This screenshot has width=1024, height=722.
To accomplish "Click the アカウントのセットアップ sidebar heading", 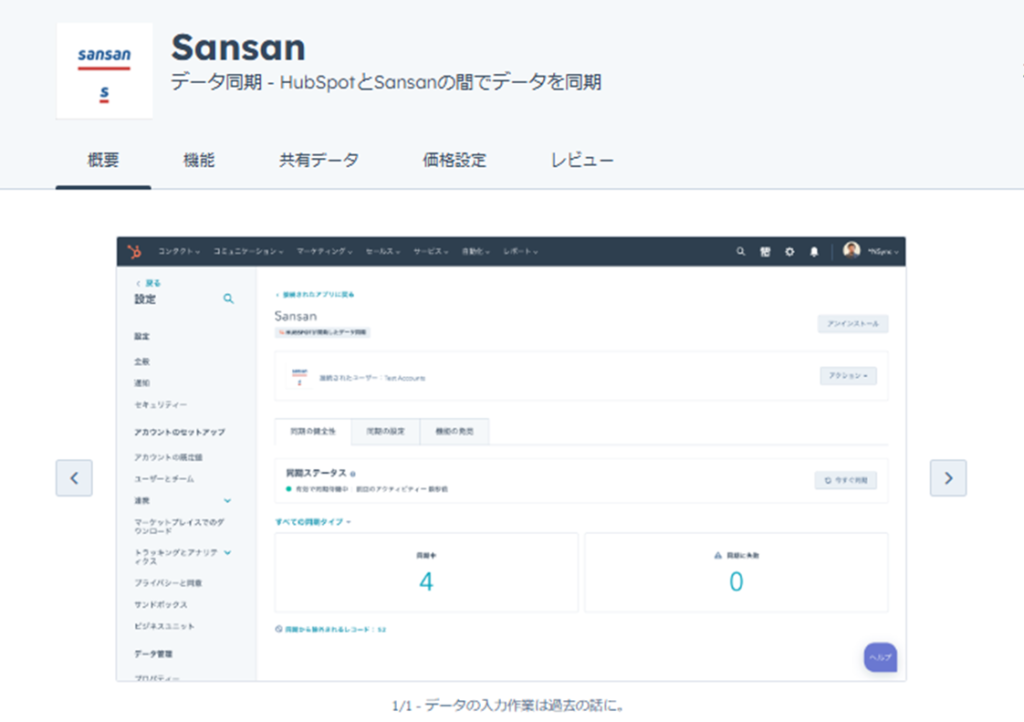I will (180, 432).
